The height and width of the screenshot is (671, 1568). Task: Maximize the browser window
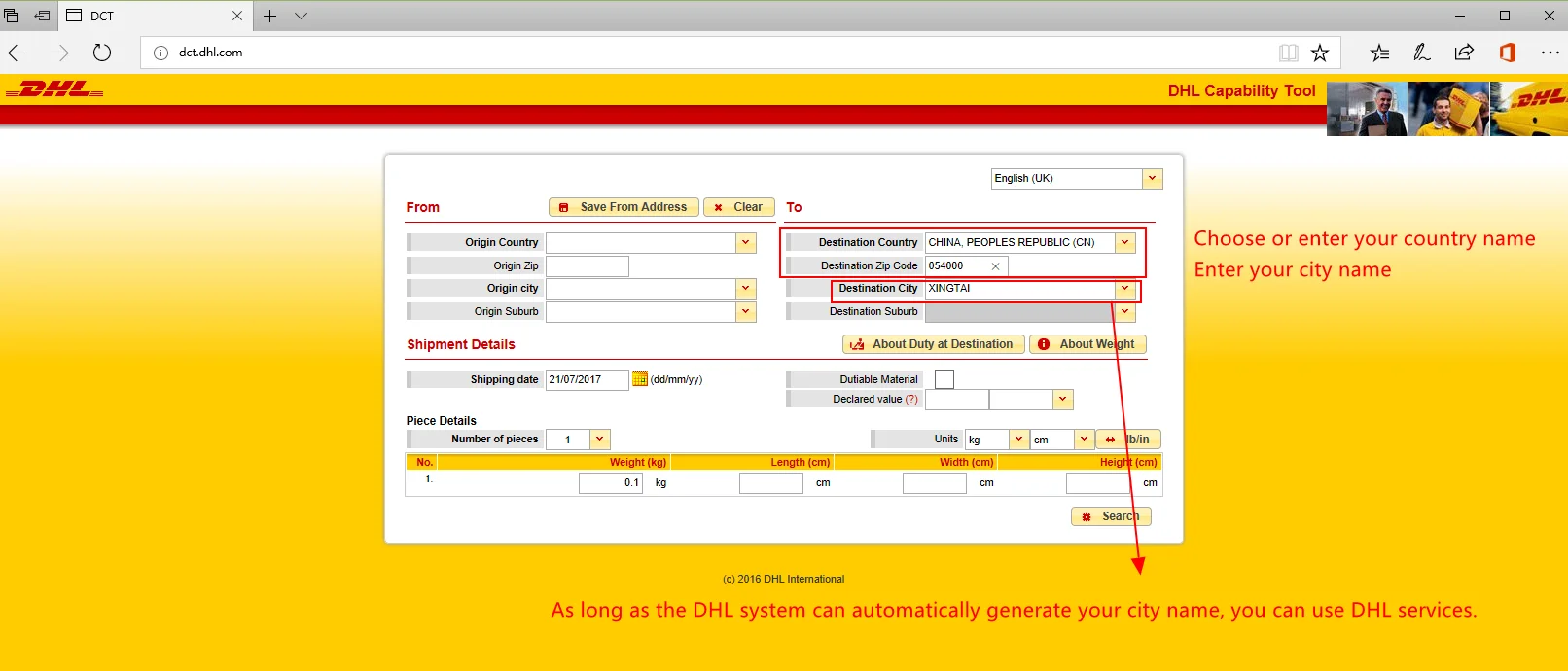pyautogui.click(x=1505, y=16)
